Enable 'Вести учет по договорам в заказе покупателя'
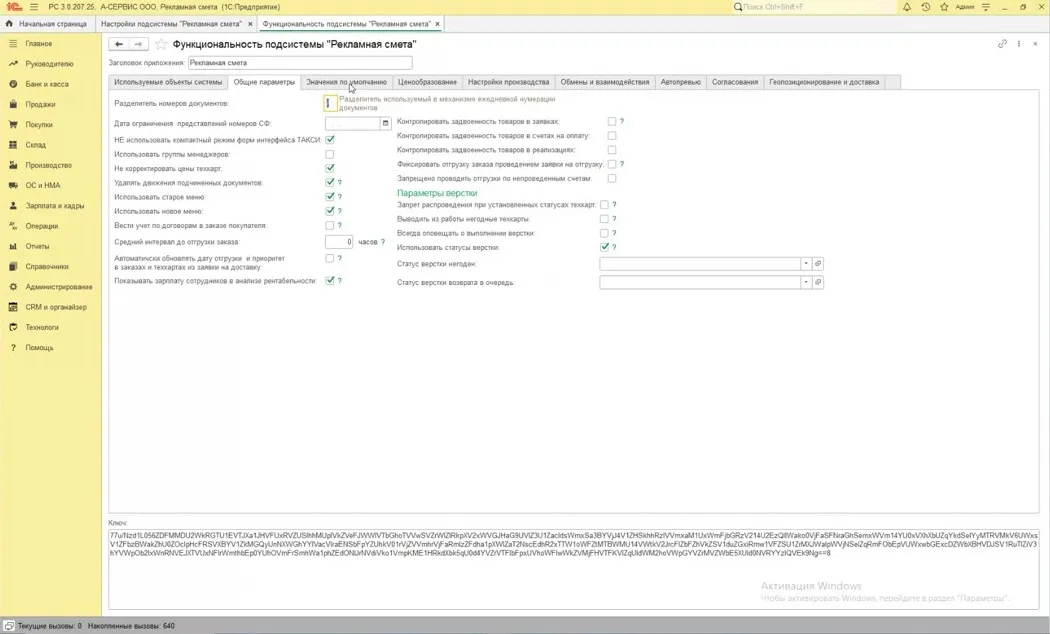 tap(329, 226)
